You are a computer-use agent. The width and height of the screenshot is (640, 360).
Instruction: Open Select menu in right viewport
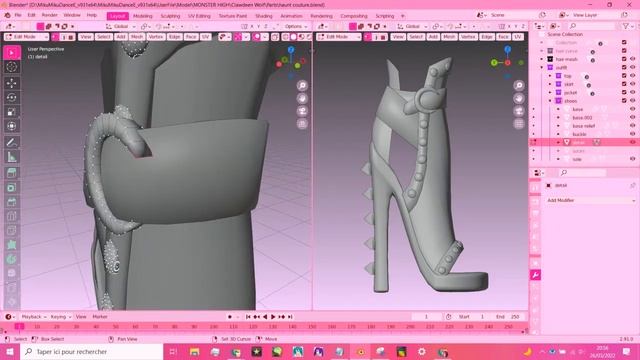(x=416, y=37)
